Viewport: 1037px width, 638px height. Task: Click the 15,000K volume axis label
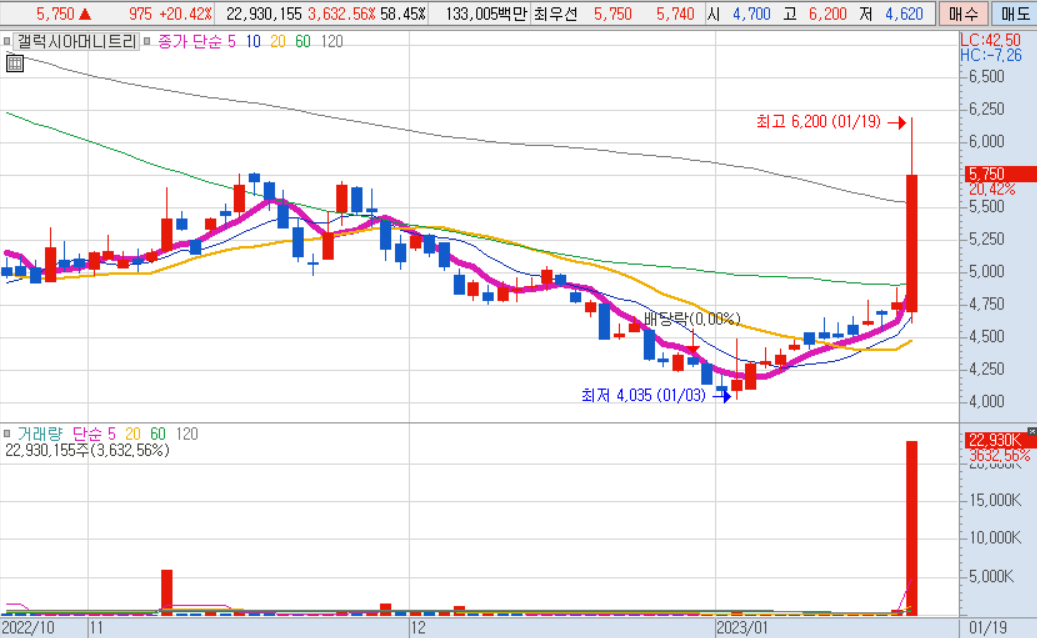[x=995, y=500]
